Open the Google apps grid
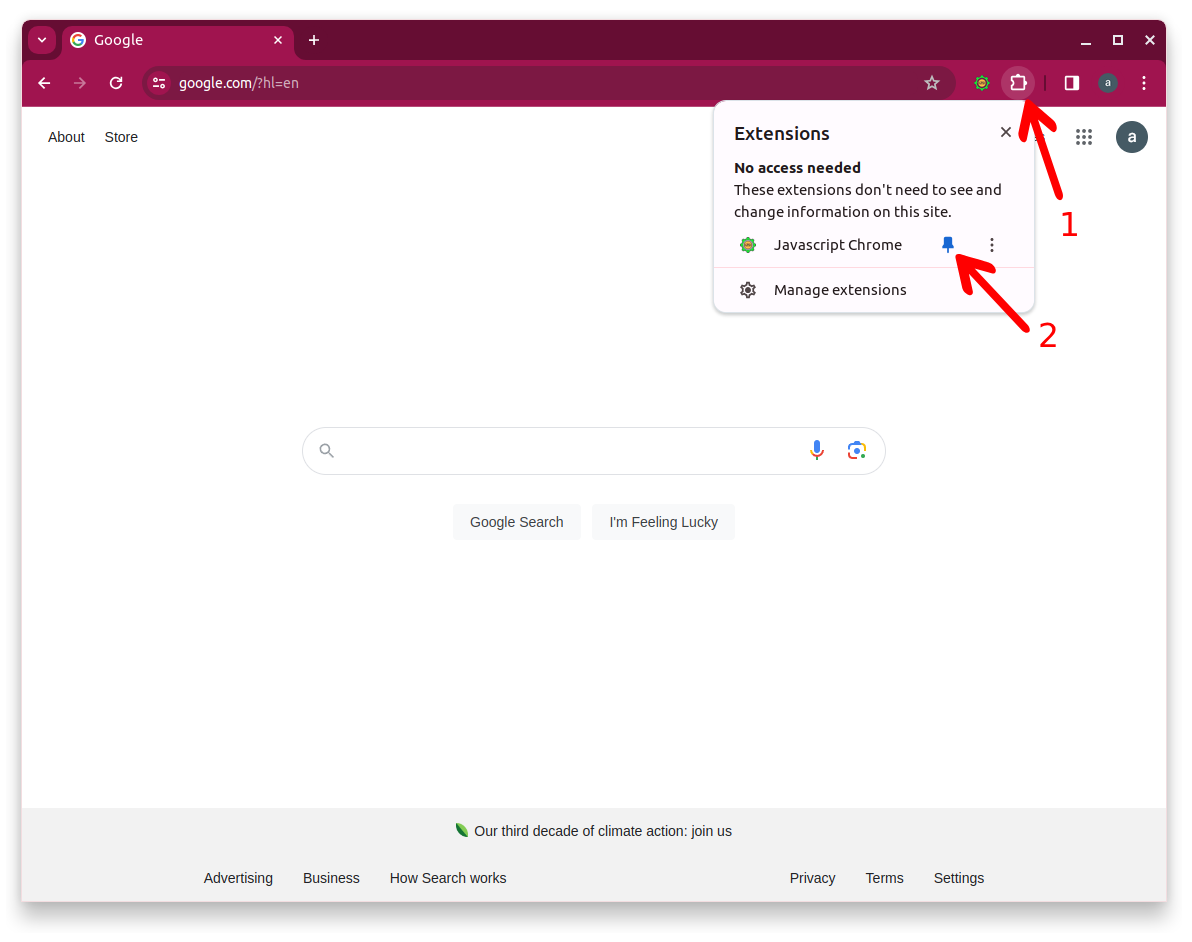This screenshot has height=942, width=1192. tap(1083, 137)
